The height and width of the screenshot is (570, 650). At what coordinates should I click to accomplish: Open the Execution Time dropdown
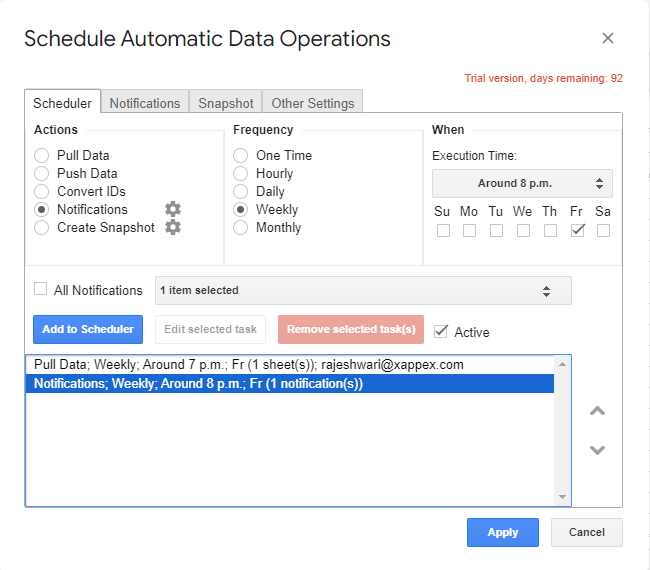tap(522, 183)
